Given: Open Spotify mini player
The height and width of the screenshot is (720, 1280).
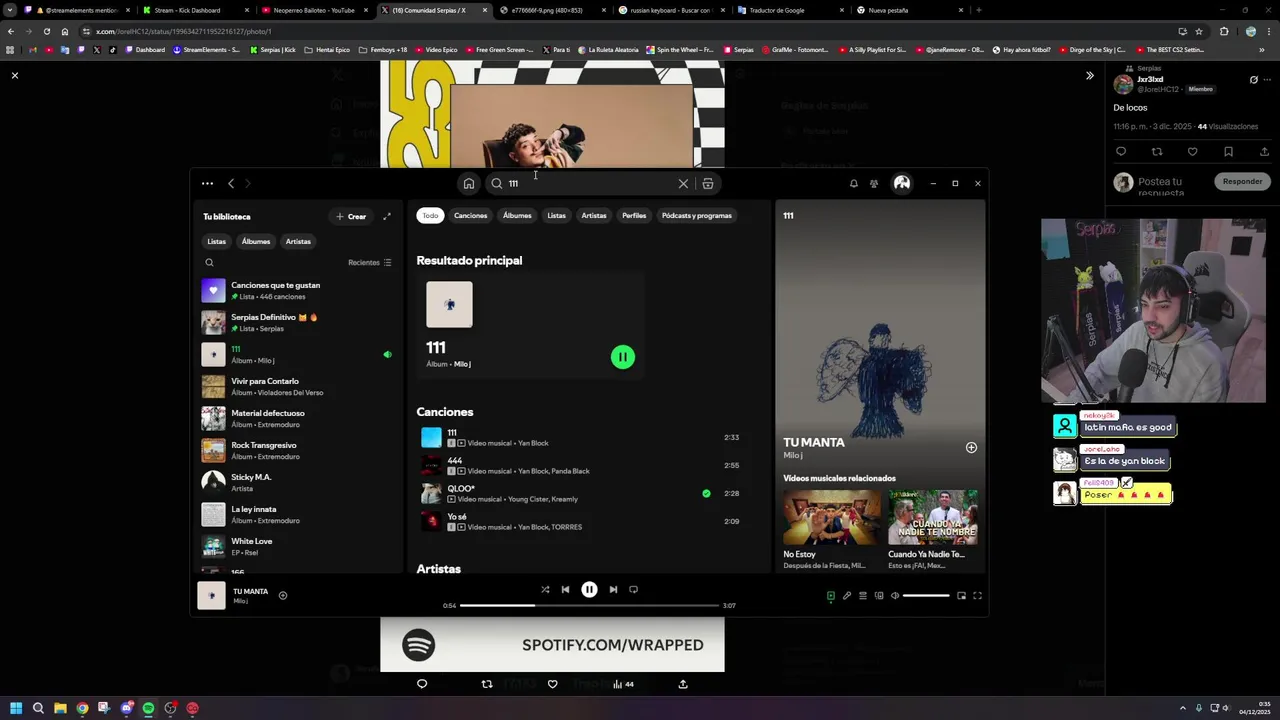Looking at the screenshot, I should pyautogui.click(x=961, y=596).
